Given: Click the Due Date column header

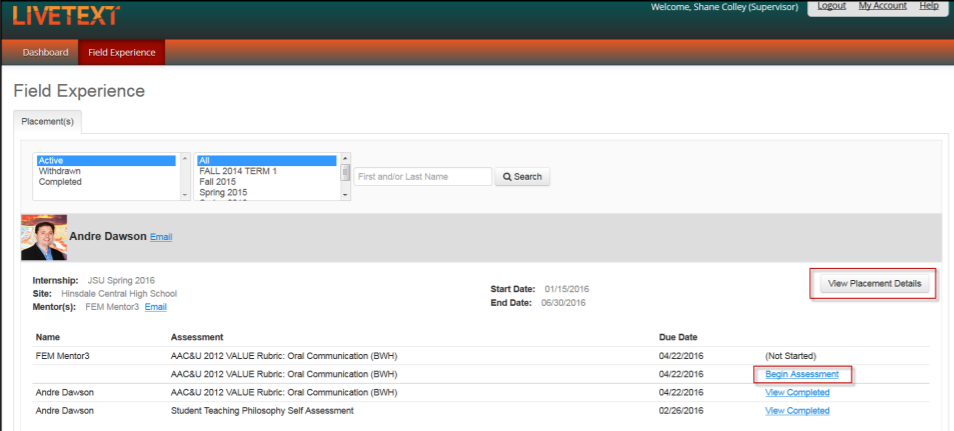Looking at the screenshot, I should [678, 337].
